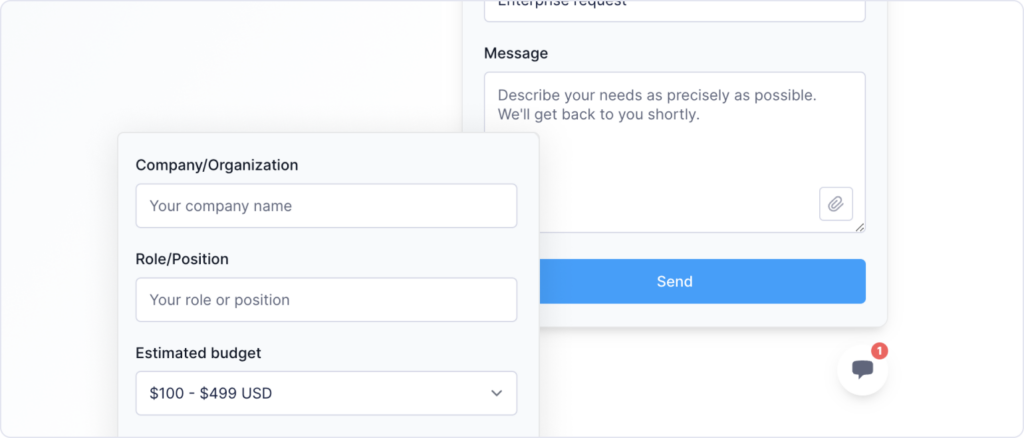Click the 'Your company name' input field
Viewport: 1024px width, 438px height.
click(x=326, y=206)
